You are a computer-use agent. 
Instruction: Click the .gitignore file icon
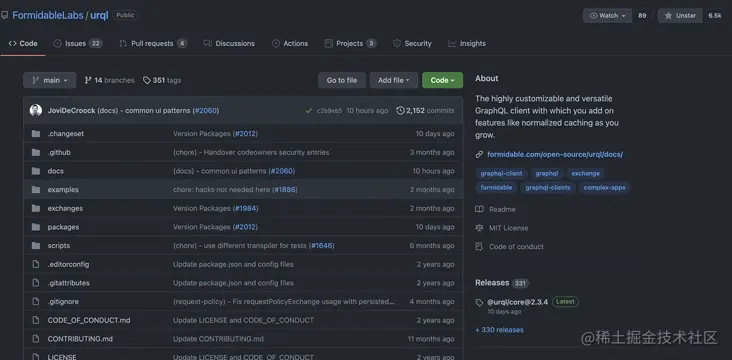(36, 302)
